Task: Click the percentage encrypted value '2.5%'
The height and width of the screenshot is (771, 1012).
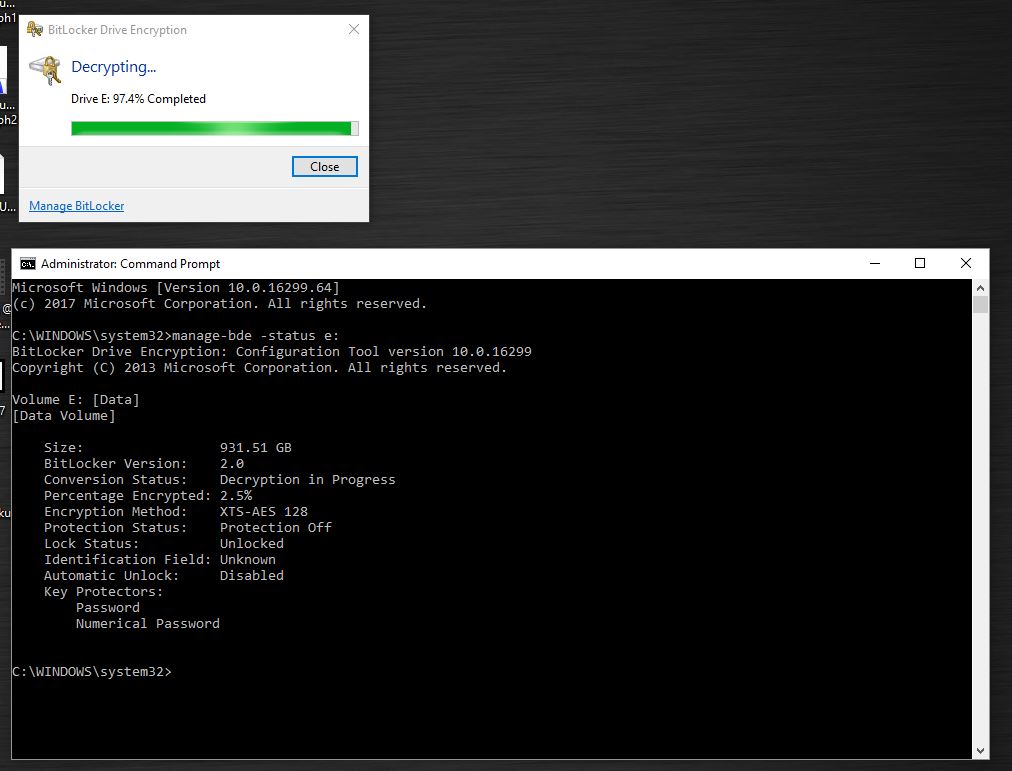Action: point(236,496)
